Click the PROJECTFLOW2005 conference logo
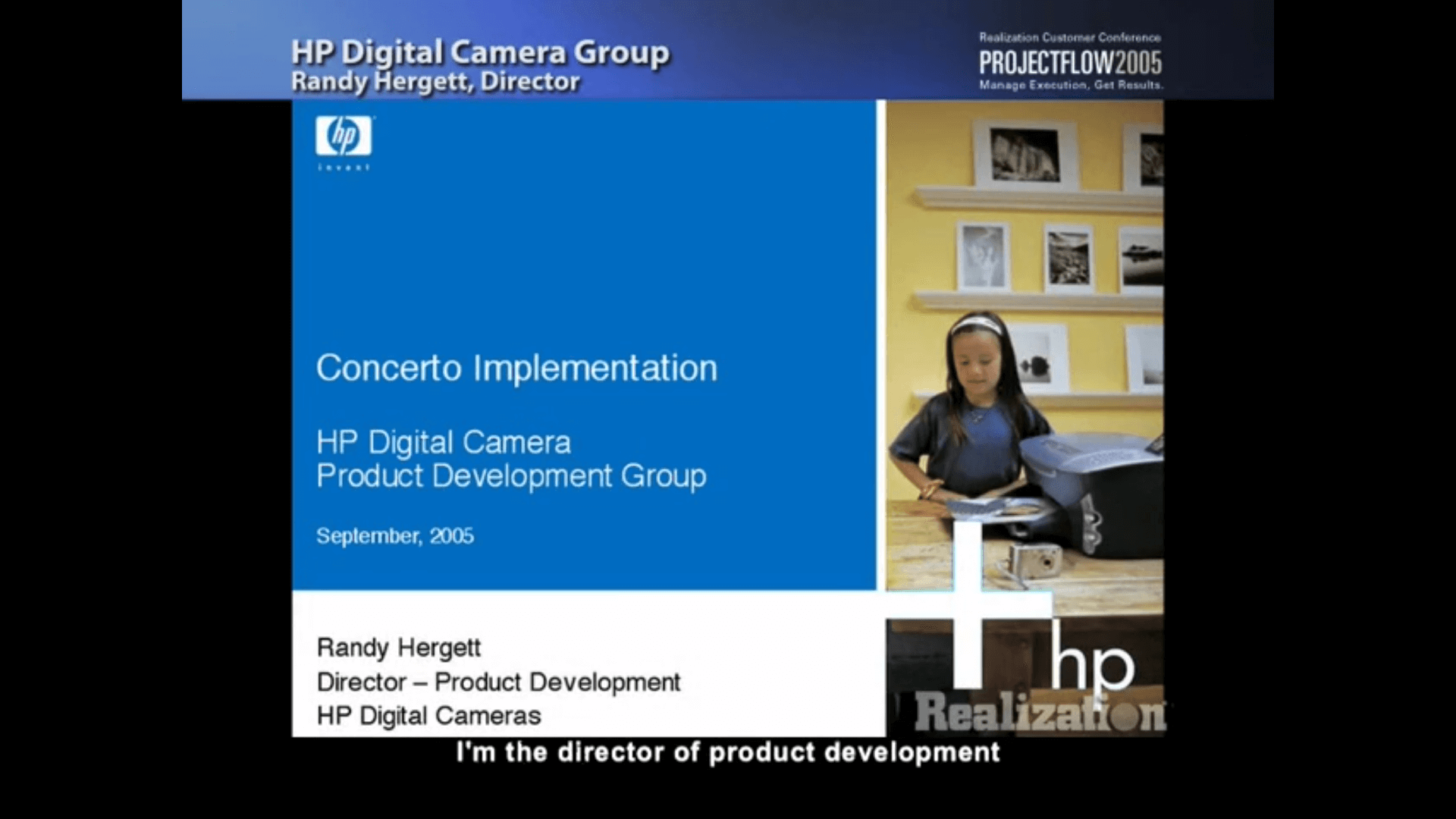 [1070, 62]
